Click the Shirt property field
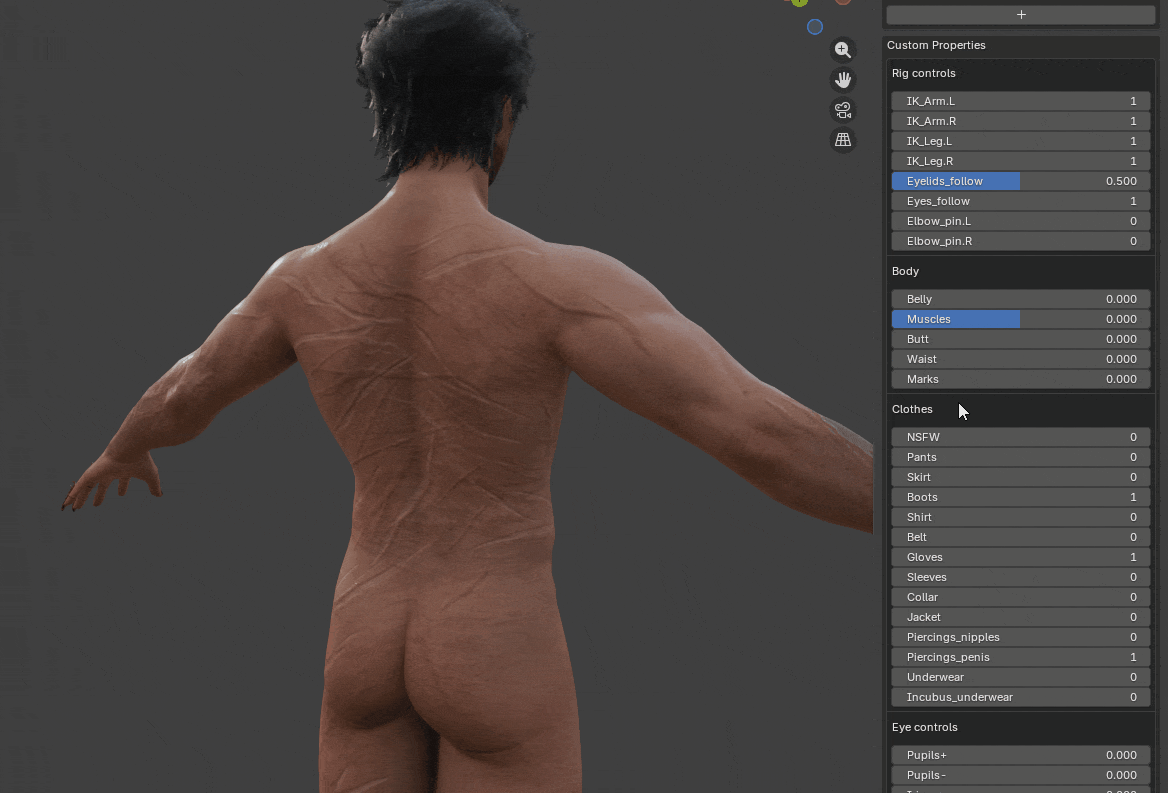Screen dimensions: 1168x793 [1021, 518]
